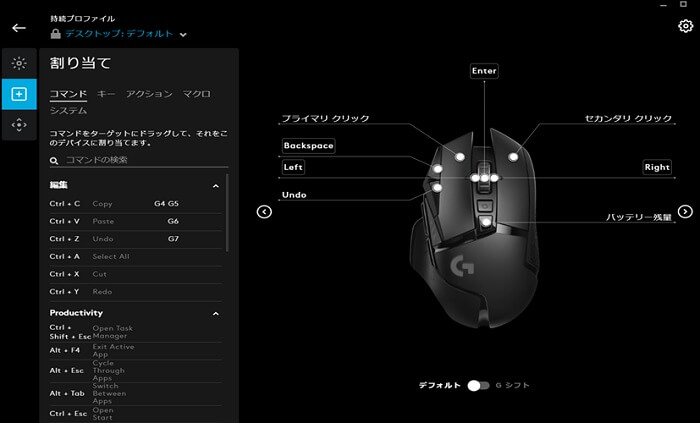The image size is (700, 423).
Task: Maximize the G HUB window
Action: point(683,4)
